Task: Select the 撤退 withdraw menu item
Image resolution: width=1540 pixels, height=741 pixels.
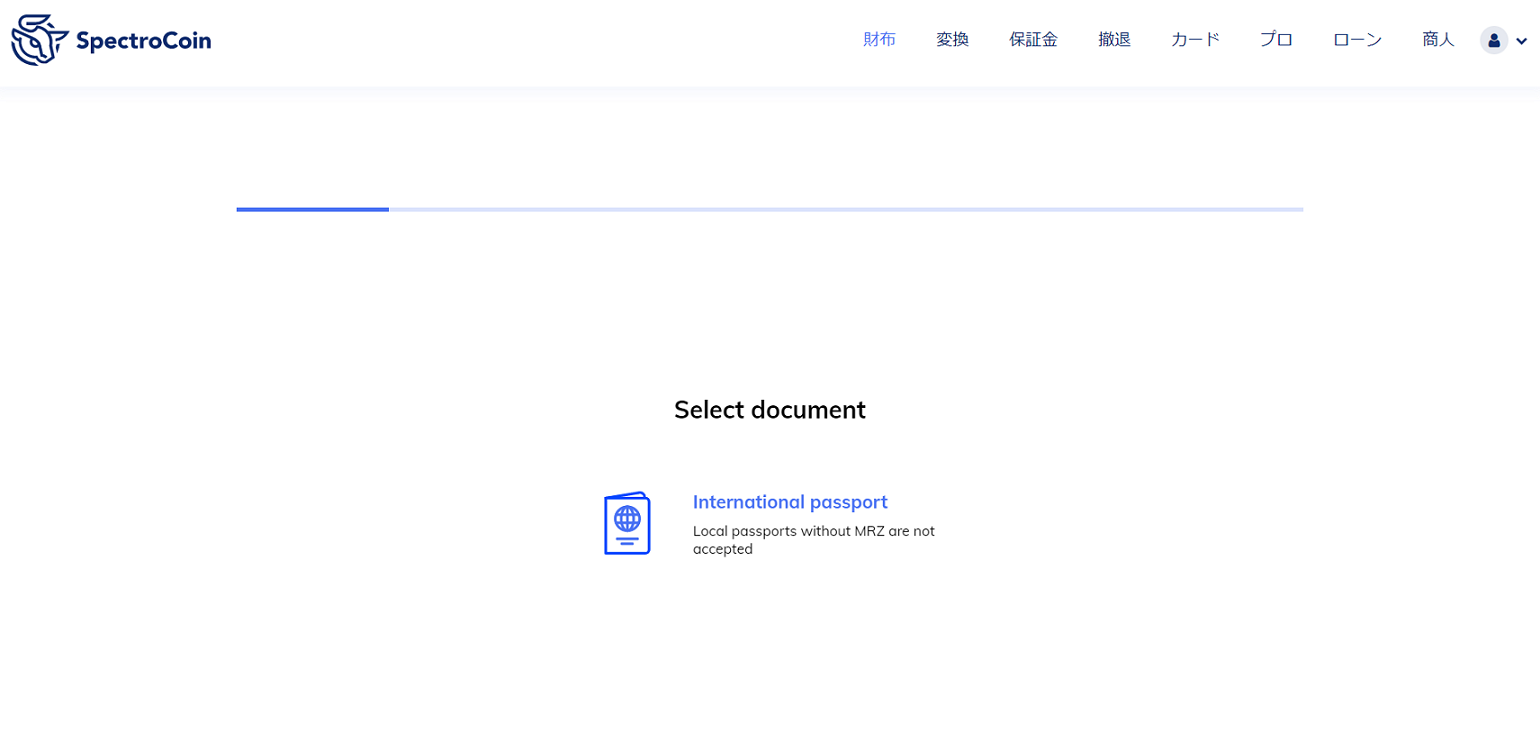Action: tap(1114, 40)
